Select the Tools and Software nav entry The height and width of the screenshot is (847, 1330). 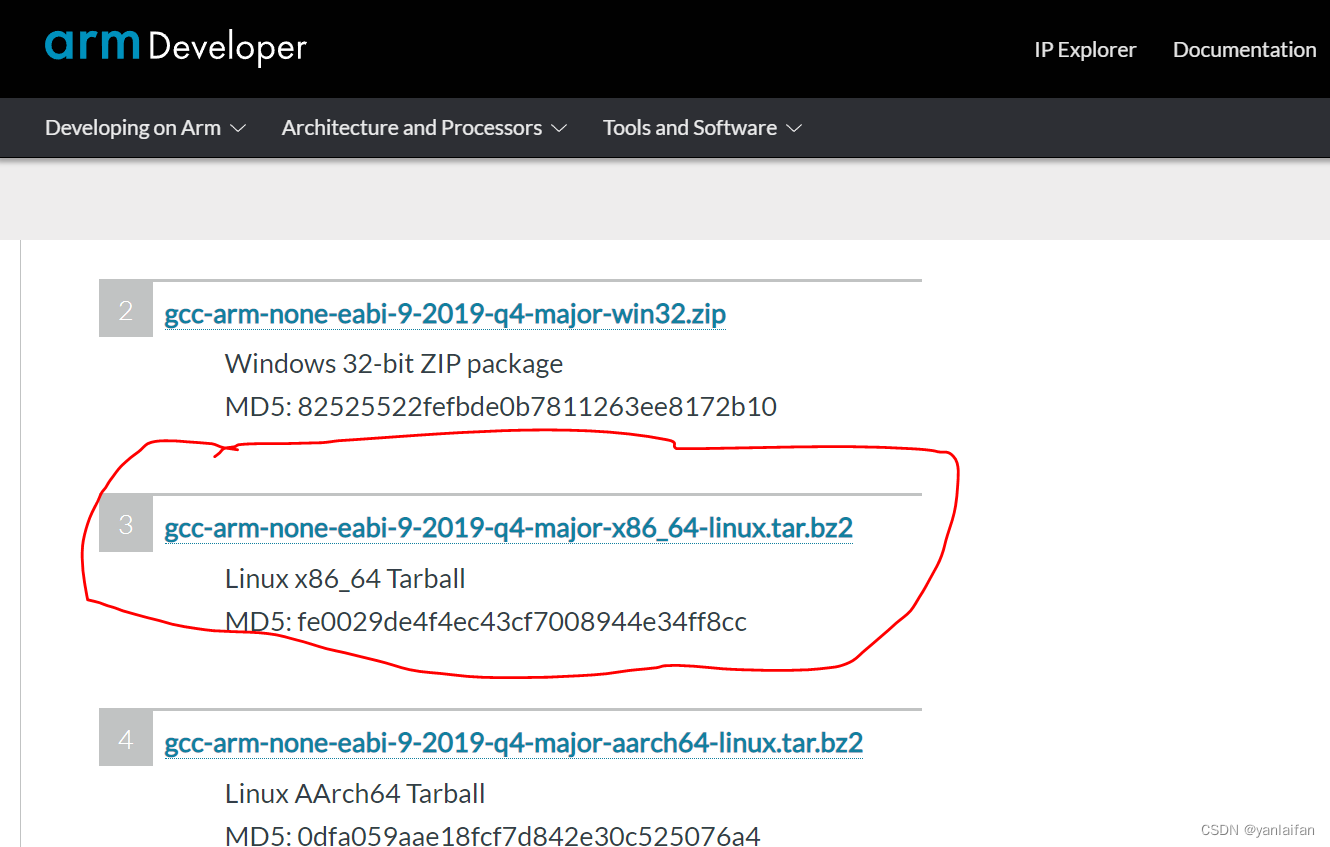[702, 127]
